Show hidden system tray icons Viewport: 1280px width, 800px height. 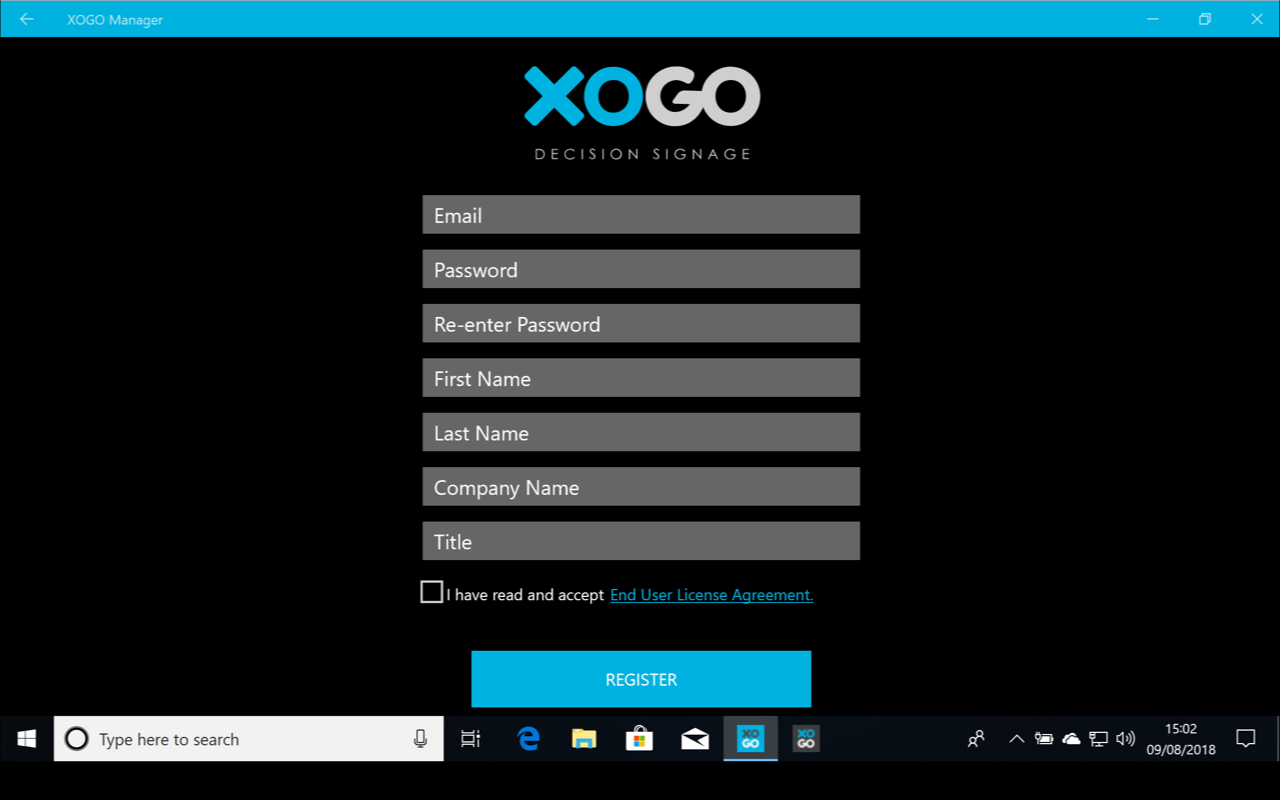[x=1016, y=739]
